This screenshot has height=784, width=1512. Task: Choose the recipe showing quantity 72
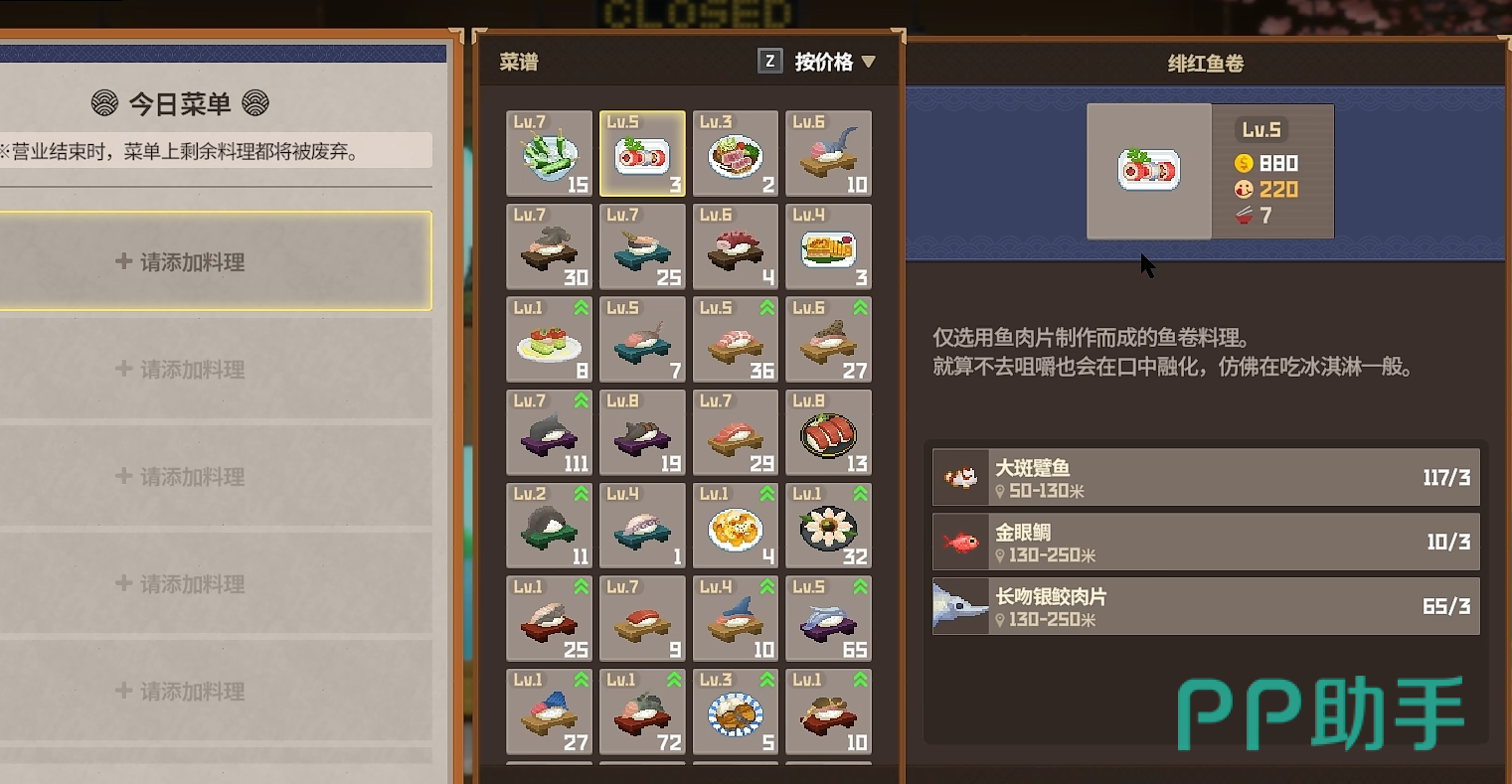[642, 711]
